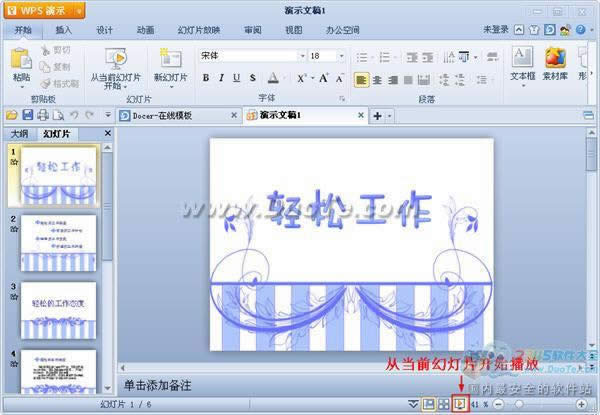Click the slideshow play icon in status bar
This screenshot has width=600, height=415.
coord(460,403)
